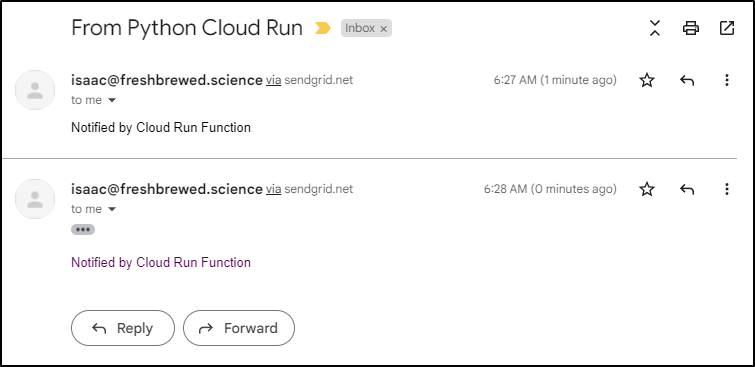Open first sender's avatar
This screenshot has width=755, height=367.
[35, 90]
